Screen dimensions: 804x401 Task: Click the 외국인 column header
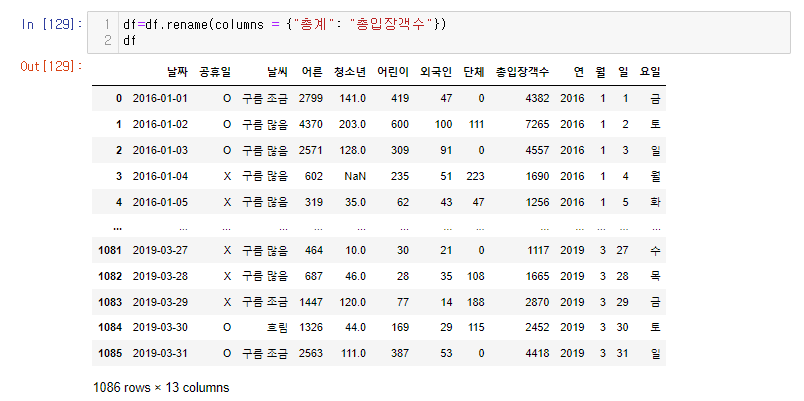pos(436,72)
